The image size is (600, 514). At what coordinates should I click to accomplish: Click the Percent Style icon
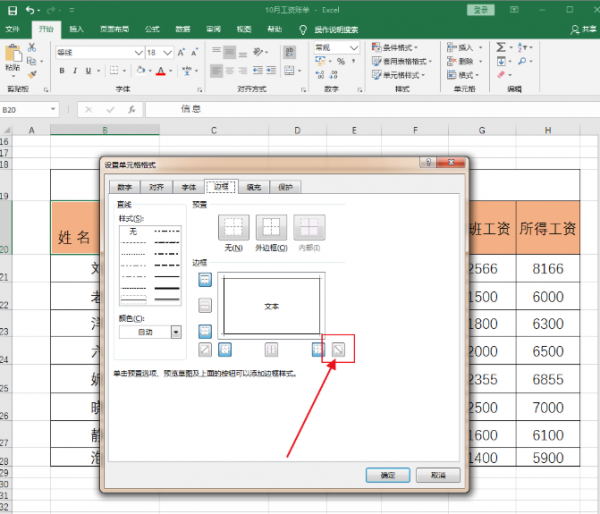click(341, 61)
